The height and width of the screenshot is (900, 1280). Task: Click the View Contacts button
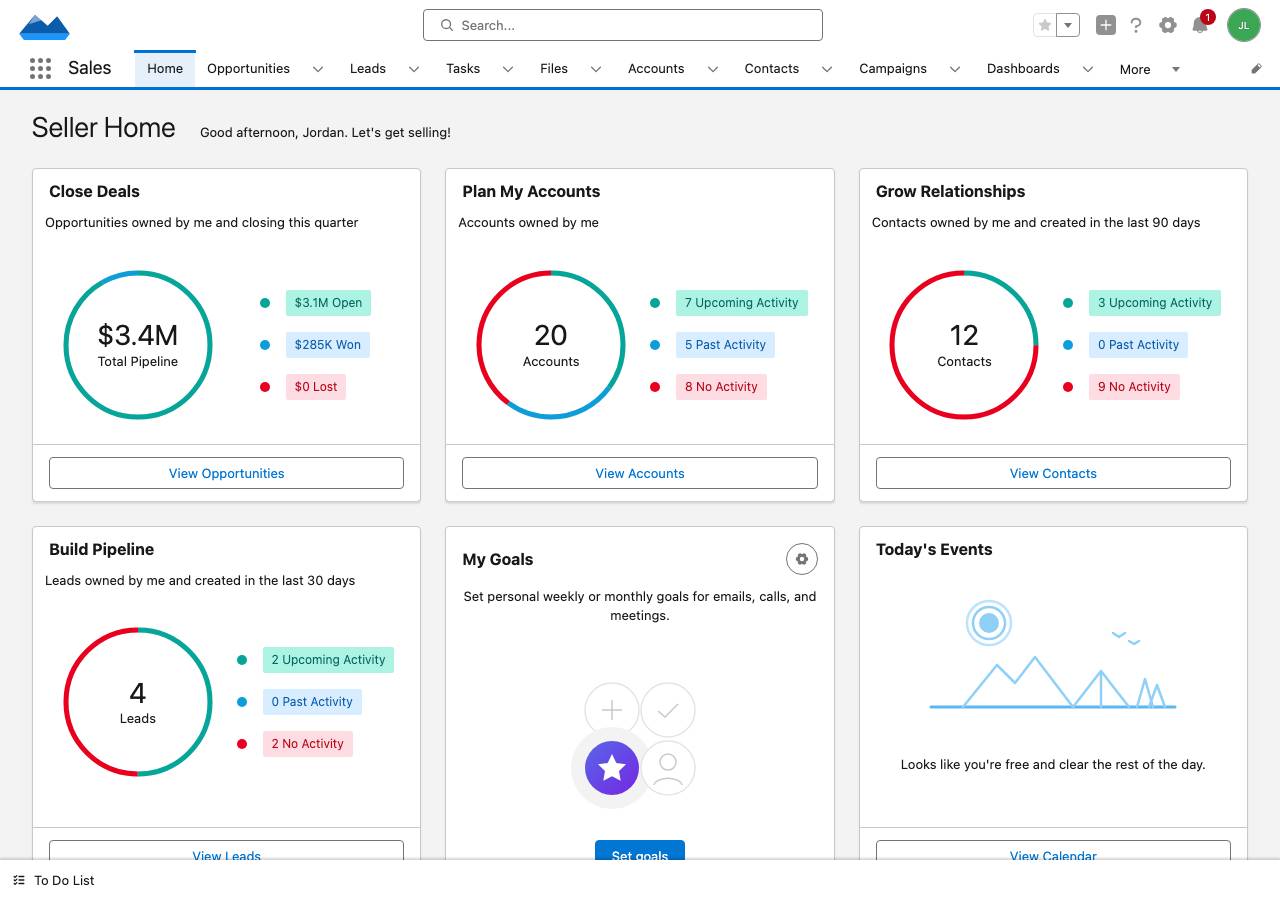tap(1053, 473)
